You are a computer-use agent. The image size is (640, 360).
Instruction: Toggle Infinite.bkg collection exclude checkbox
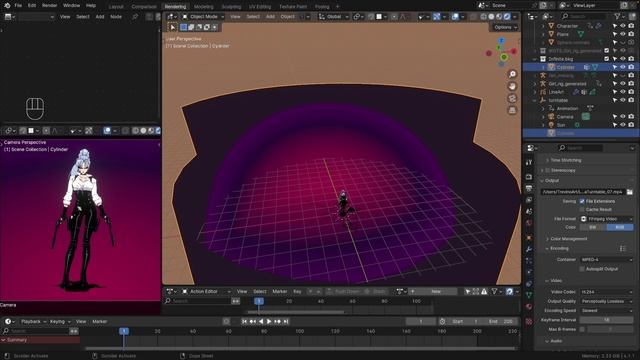pos(607,59)
